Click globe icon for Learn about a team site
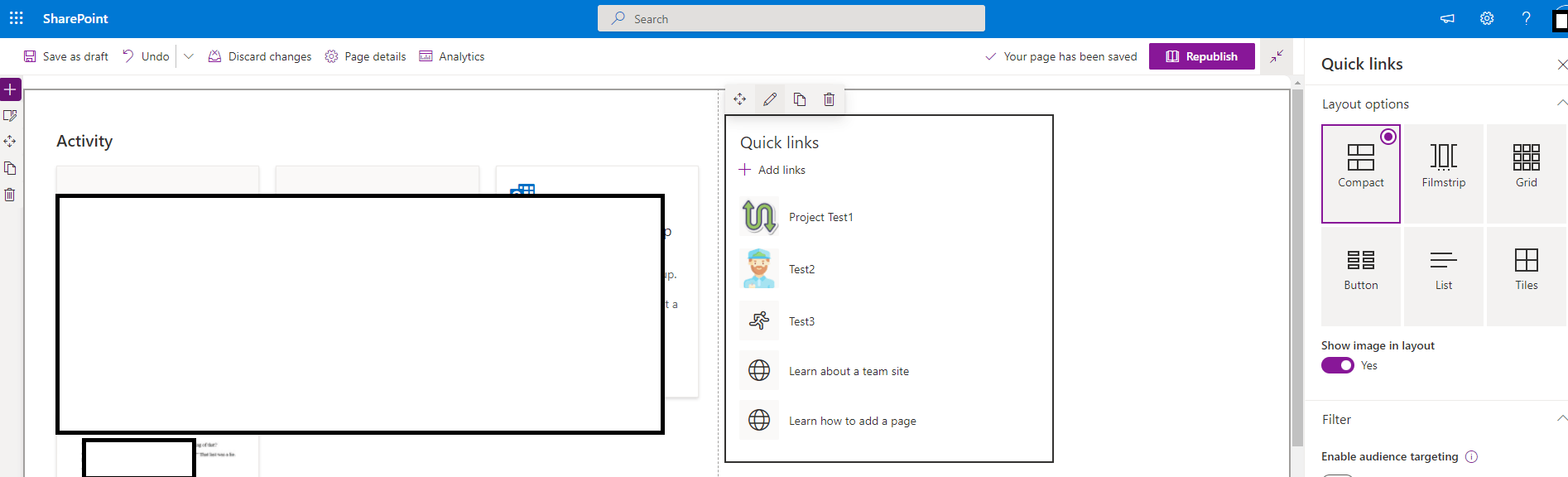This screenshot has width=1568, height=477. click(759, 370)
